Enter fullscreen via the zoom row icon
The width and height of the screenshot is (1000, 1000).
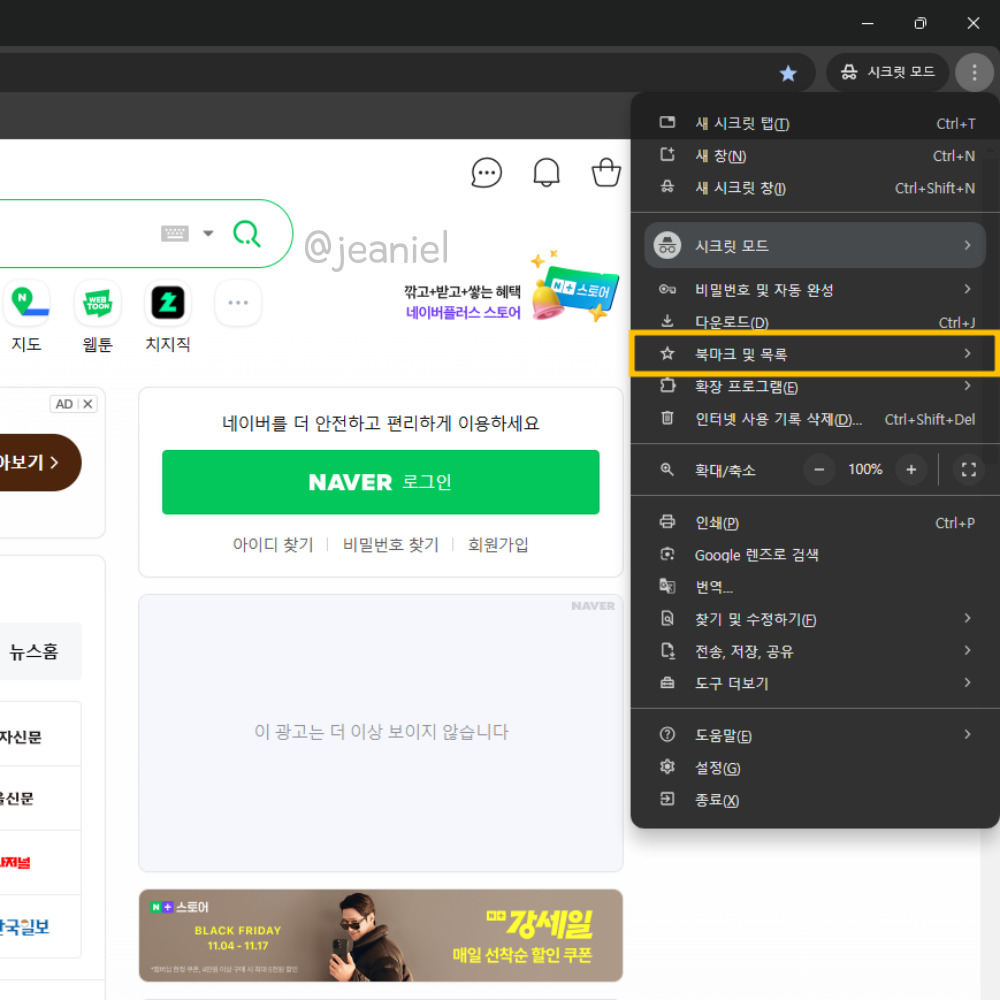968,469
